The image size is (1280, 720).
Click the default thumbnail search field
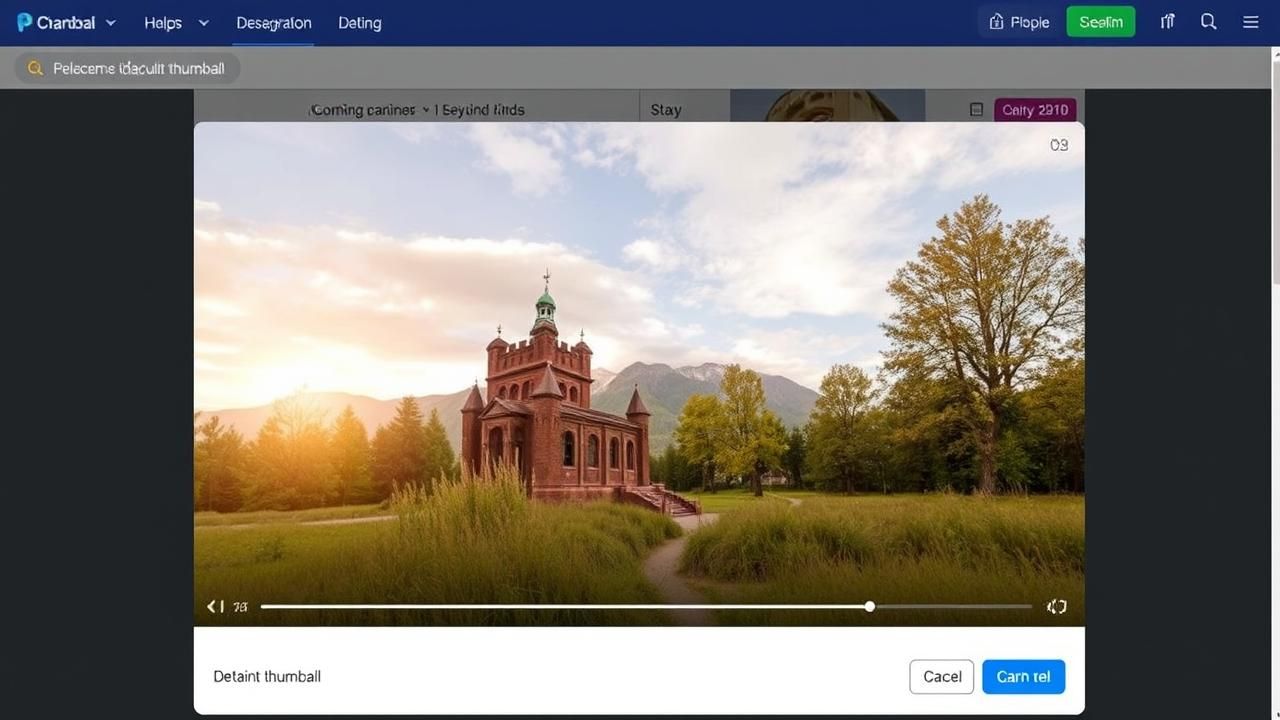tap(138, 68)
